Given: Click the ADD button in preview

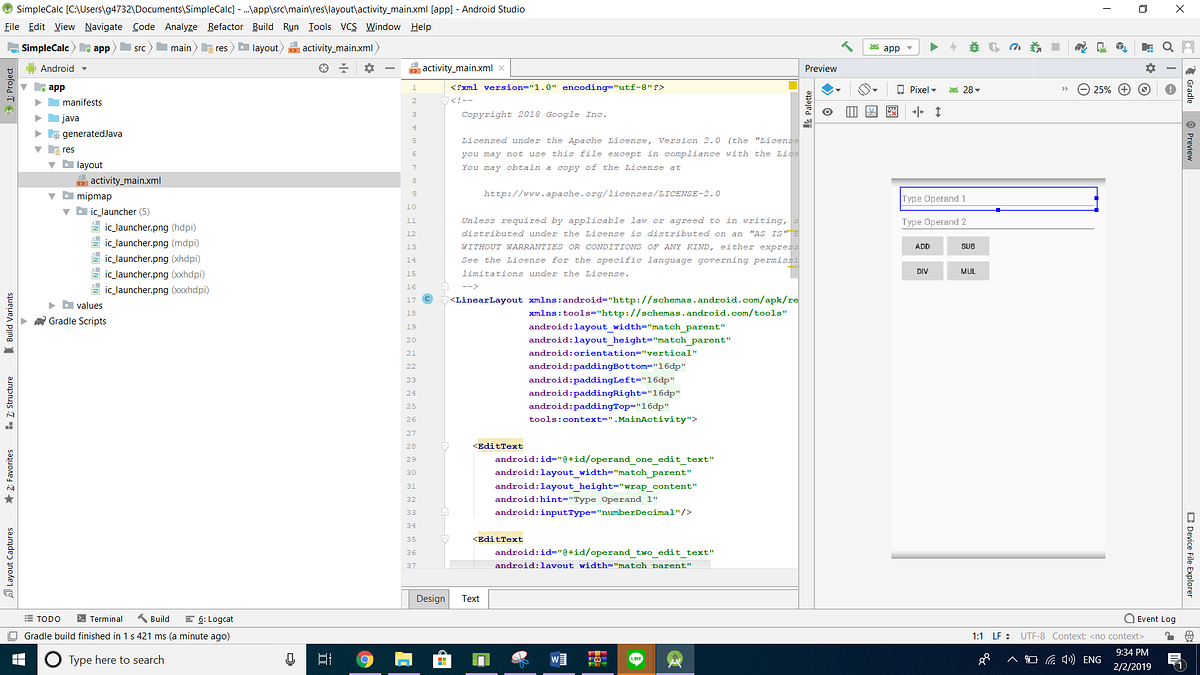Looking at the screenshot, I should (922, 246).
